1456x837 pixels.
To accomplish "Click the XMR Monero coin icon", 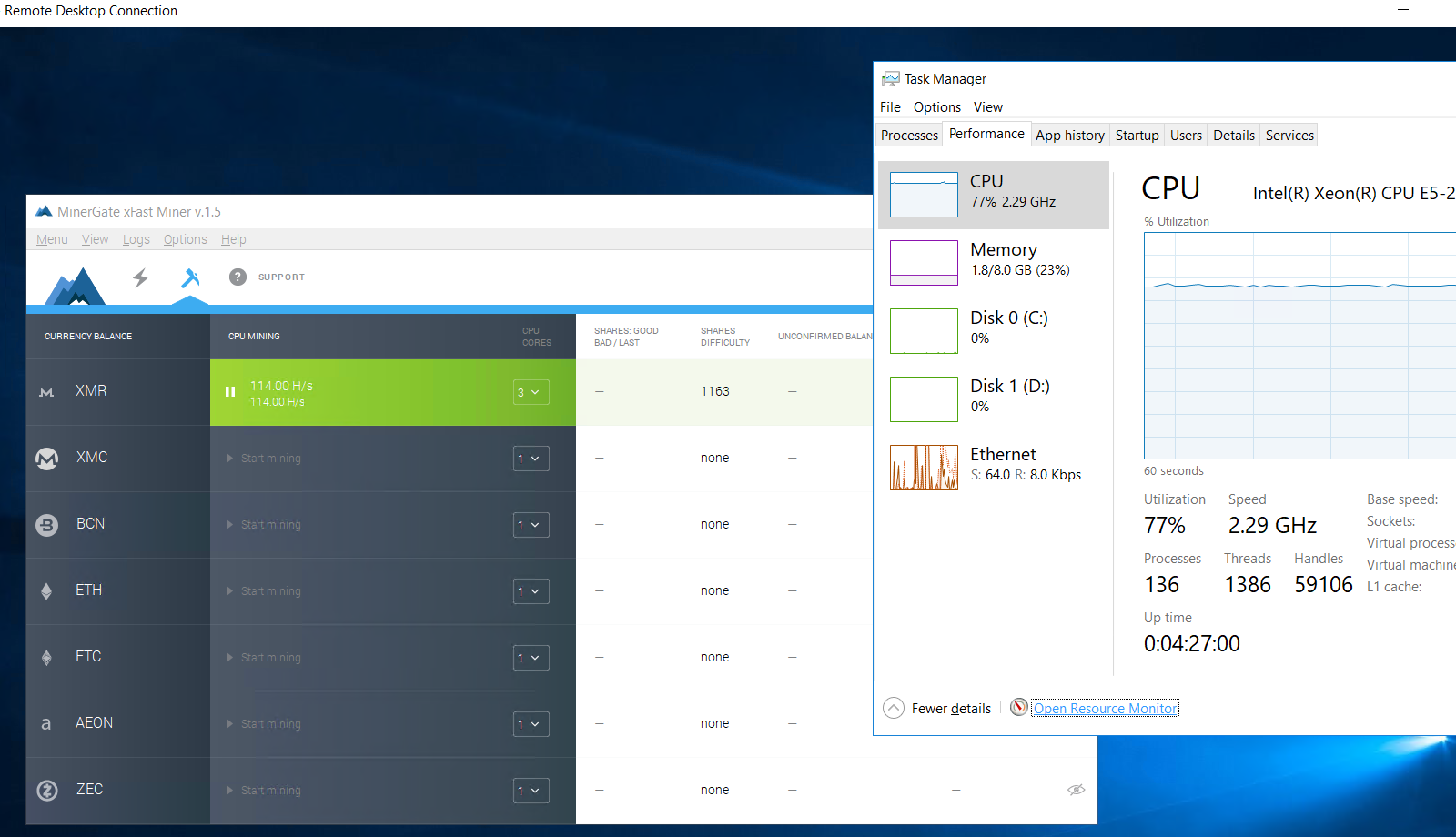I will pyautogui.click(x=46, y=392).
